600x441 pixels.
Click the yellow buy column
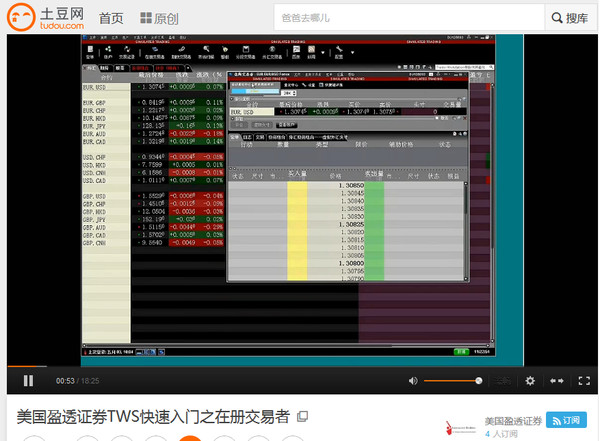[x=297, y=231]
